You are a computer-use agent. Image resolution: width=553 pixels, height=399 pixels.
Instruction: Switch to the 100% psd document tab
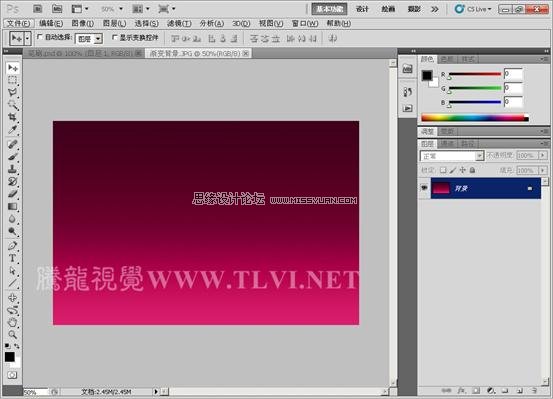pyautogui.click(x=84, y=53)
